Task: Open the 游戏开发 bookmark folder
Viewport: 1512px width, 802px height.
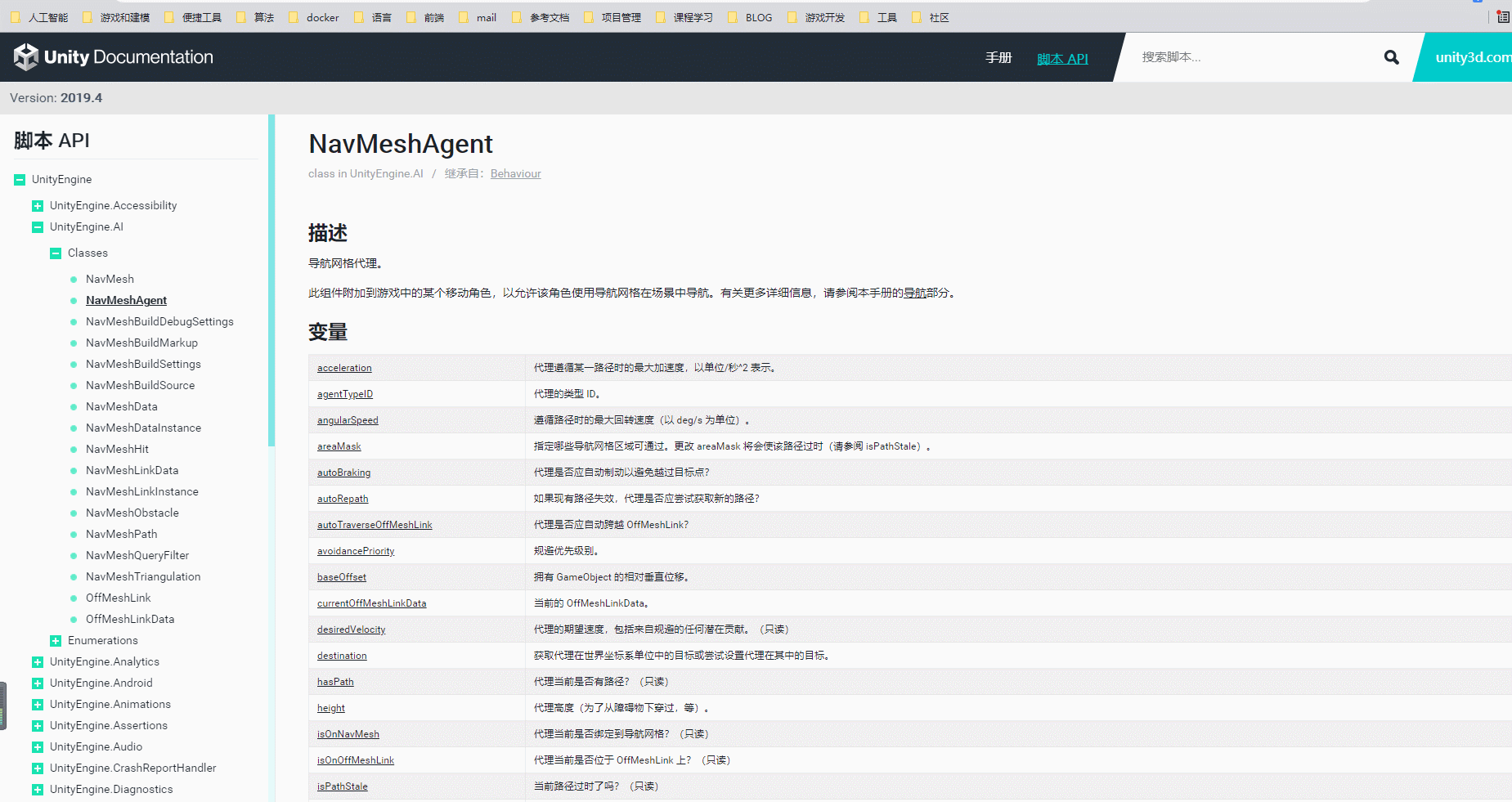Action: 816,17
